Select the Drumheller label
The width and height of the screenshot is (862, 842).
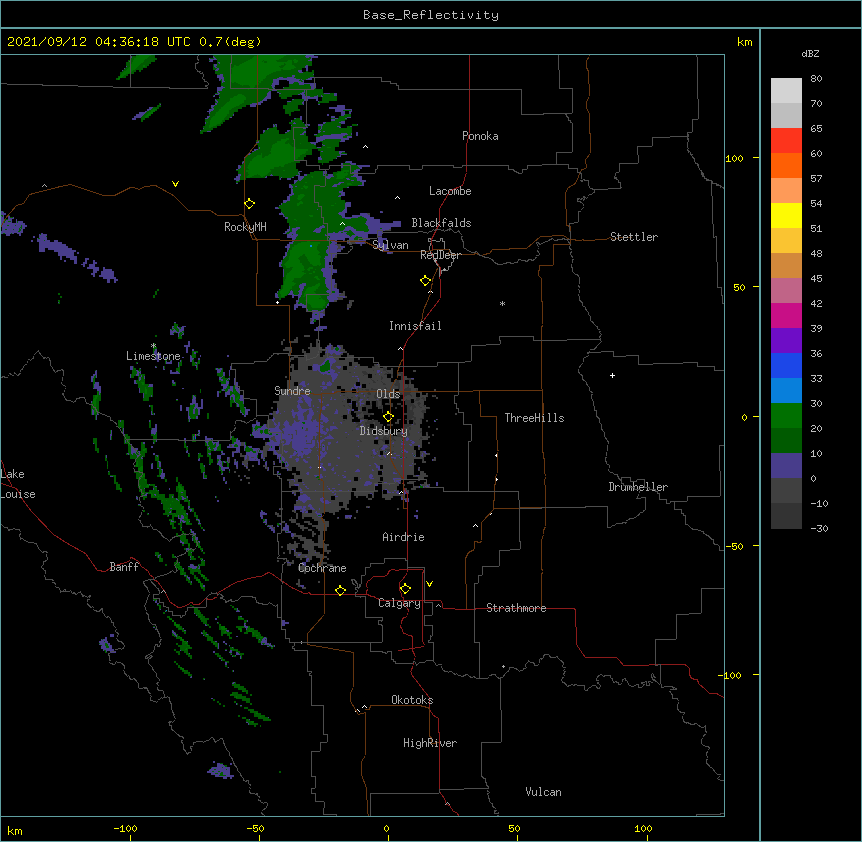(x=638, y=487)
